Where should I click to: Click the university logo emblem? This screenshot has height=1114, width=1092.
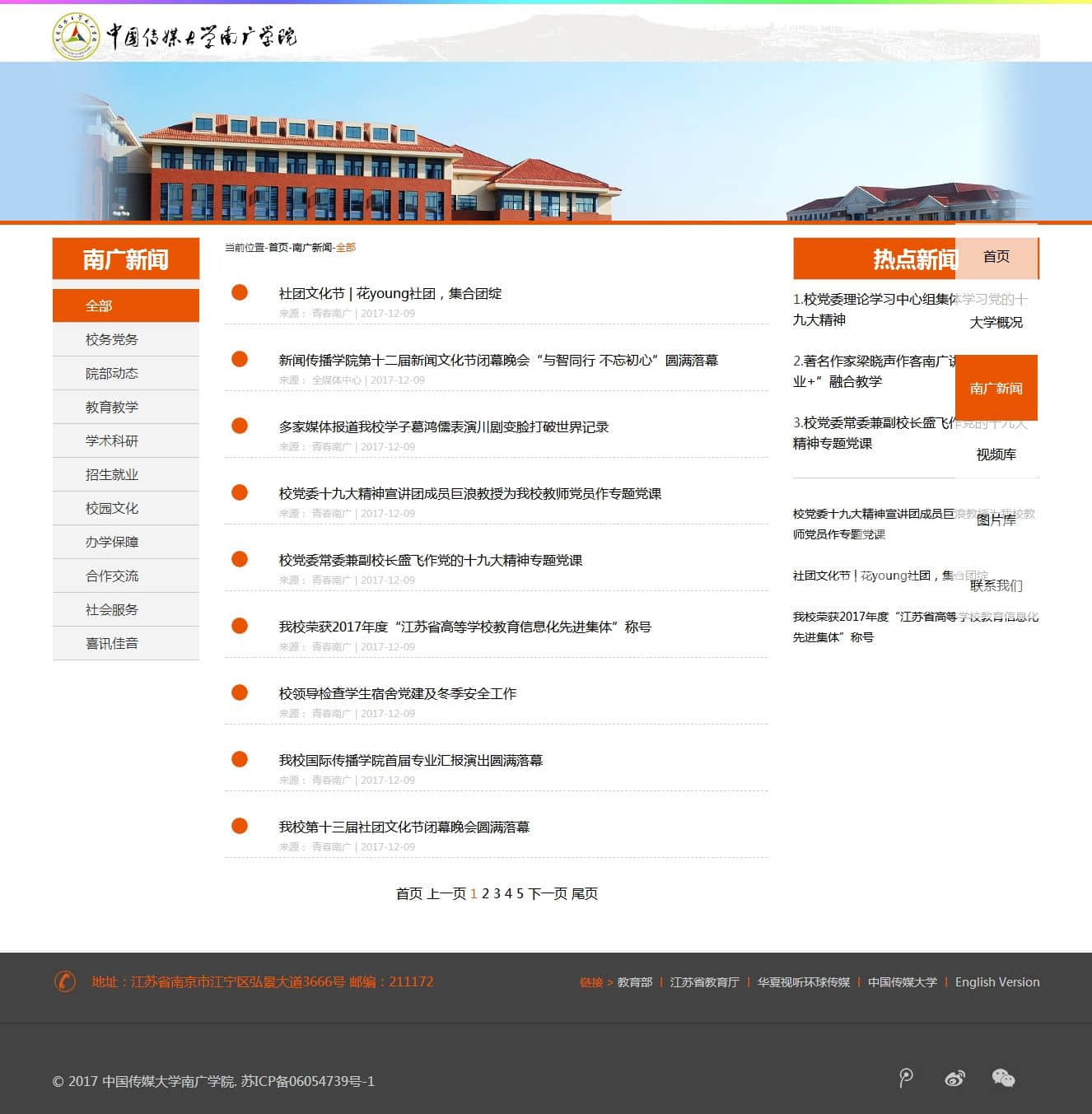pyautogui.click(x=76, y=35)
